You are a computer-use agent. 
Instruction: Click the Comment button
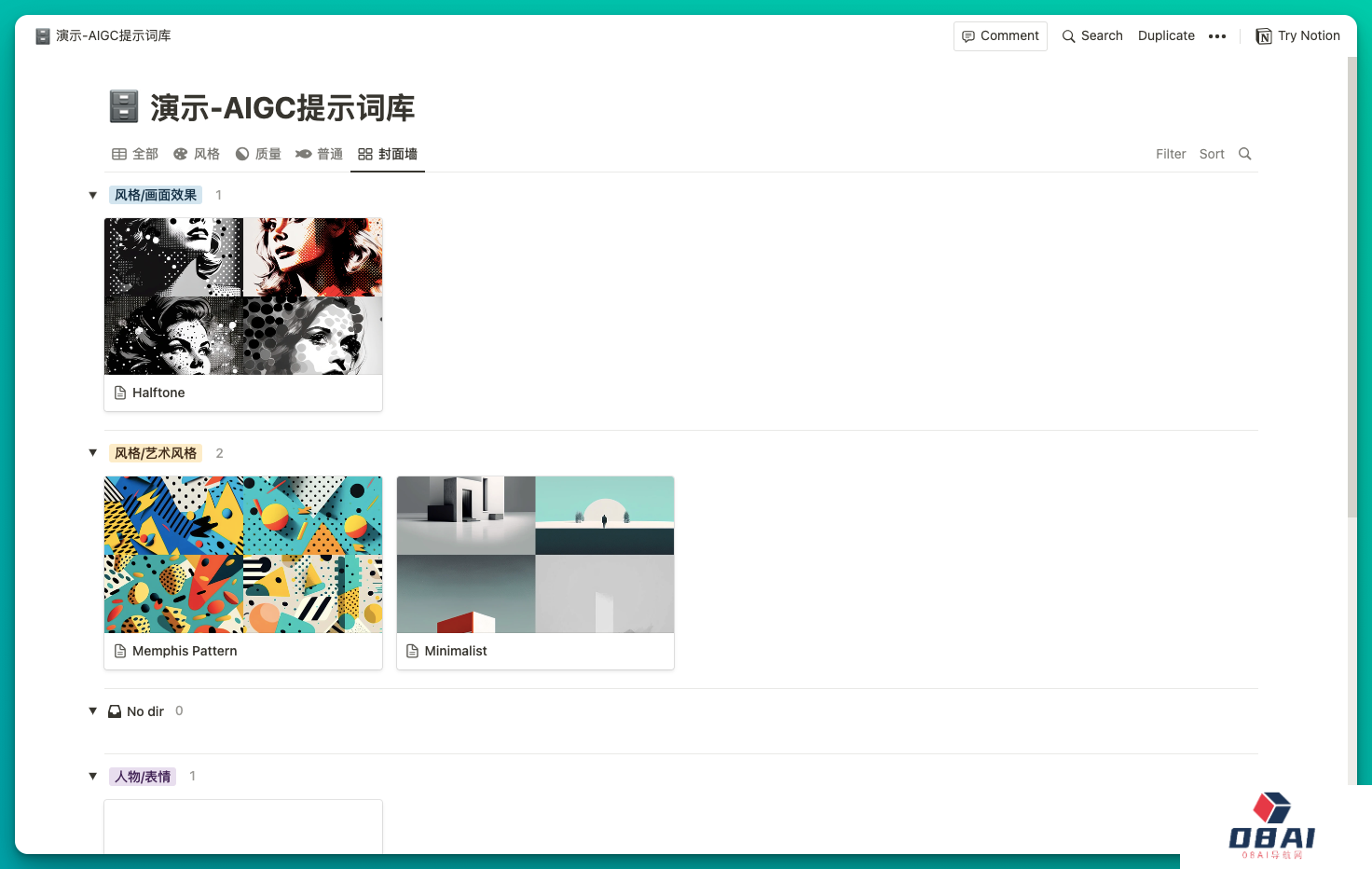pyautogui.click(x=1000, y=36)
